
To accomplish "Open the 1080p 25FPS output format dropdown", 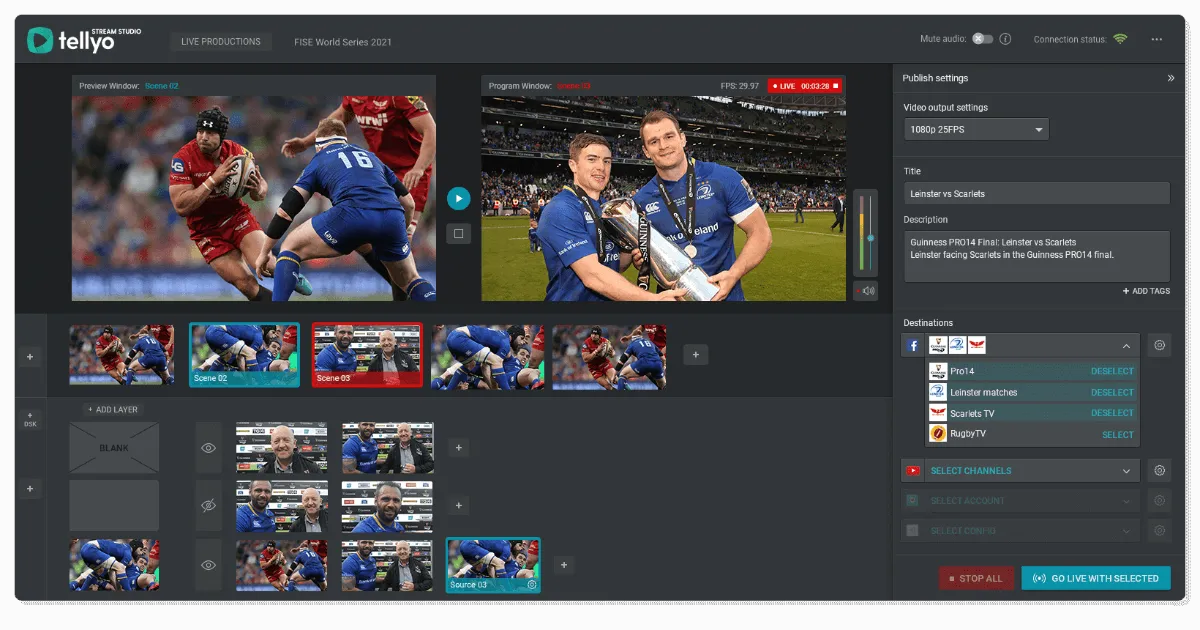I will [x=976, y=128].
